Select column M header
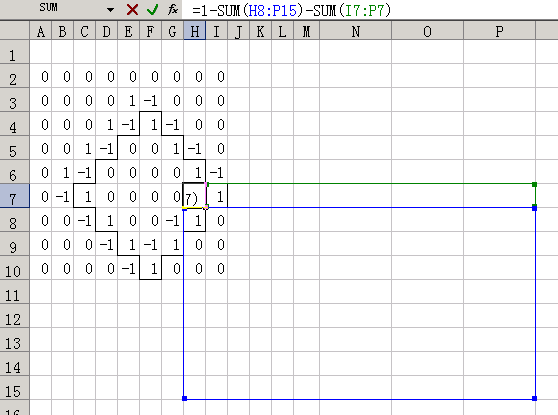This screenshot has height=415, width=558. pyautogui.click(x=306, y=31)
